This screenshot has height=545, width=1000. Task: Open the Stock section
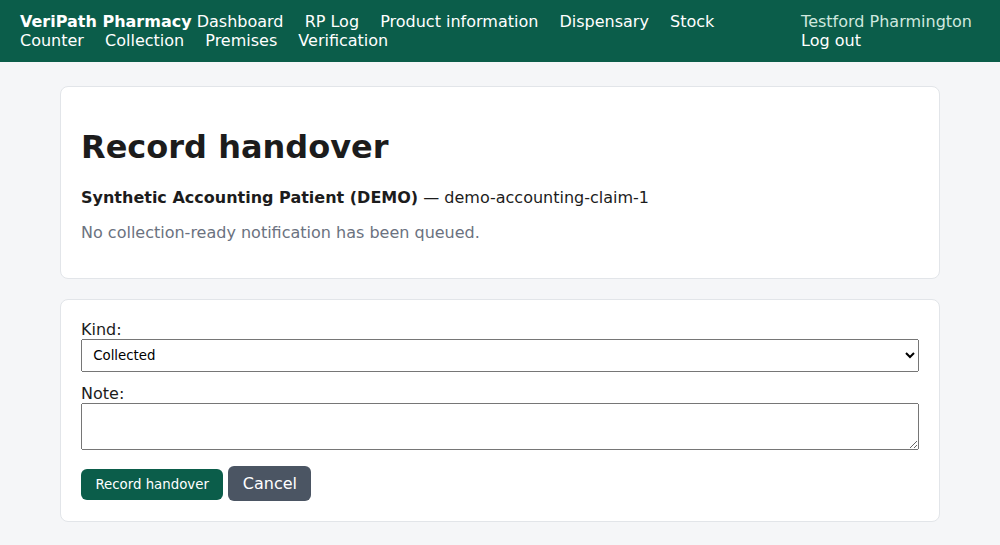692,21
